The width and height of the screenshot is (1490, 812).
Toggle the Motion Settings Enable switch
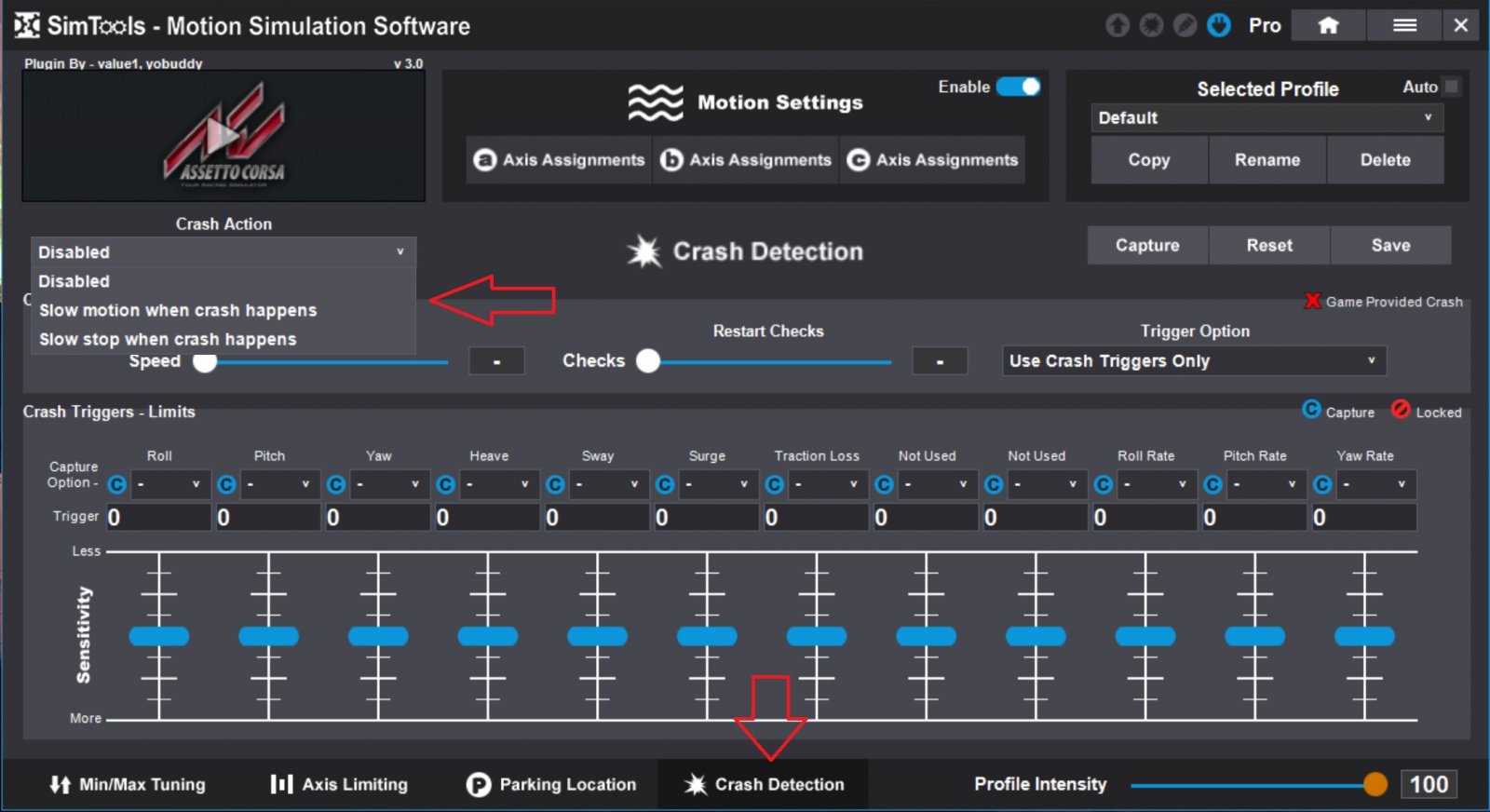click(x=1018, y=87)
